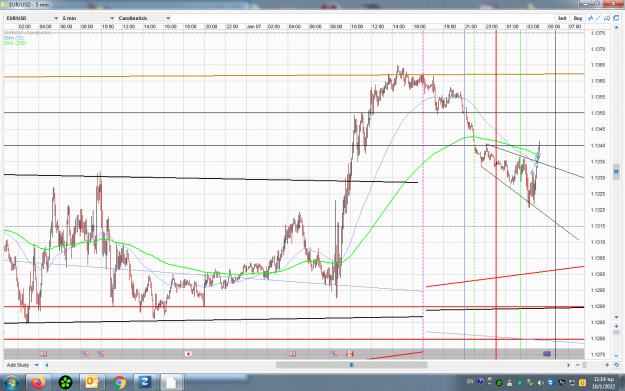Click the Canada flag economic event marker
The height and width of the screenshot is (391, 625).
tap(350, 354)
